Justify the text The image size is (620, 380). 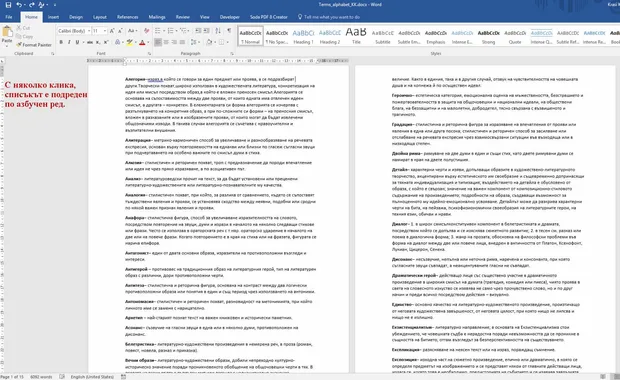tap(182, 42)
